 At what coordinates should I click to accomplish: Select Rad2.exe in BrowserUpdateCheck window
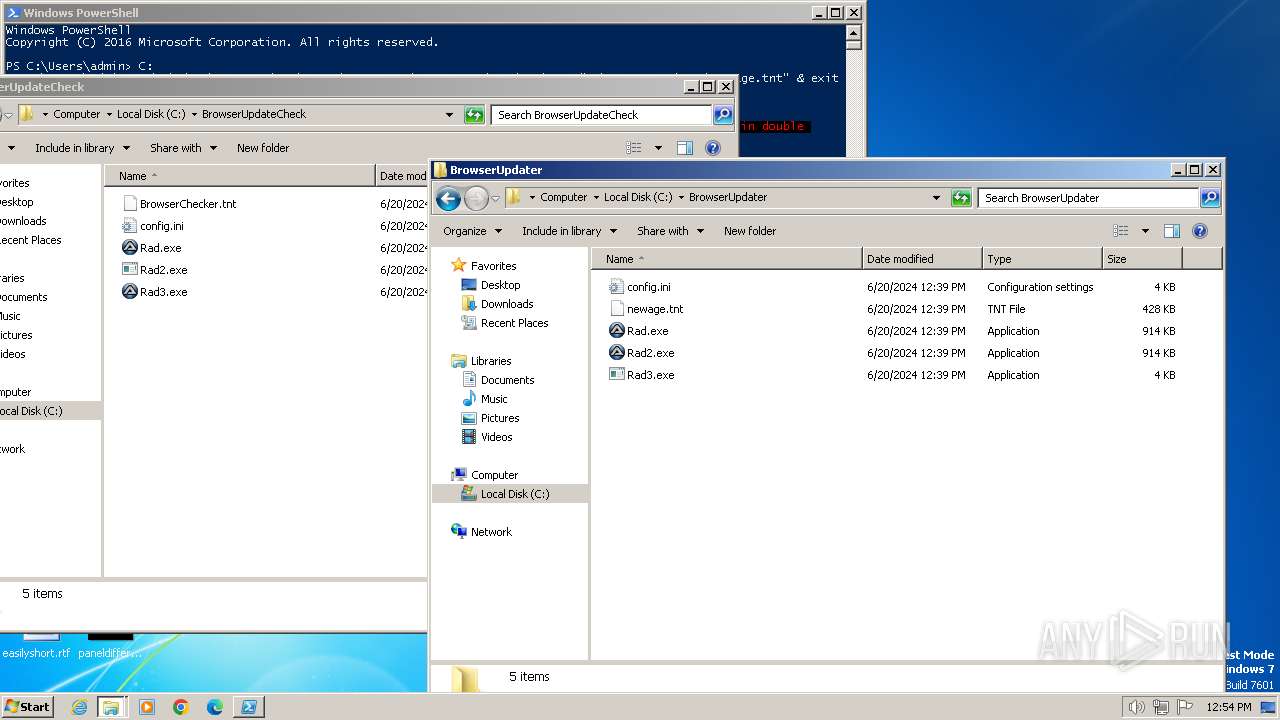click(x=163, y=270)
